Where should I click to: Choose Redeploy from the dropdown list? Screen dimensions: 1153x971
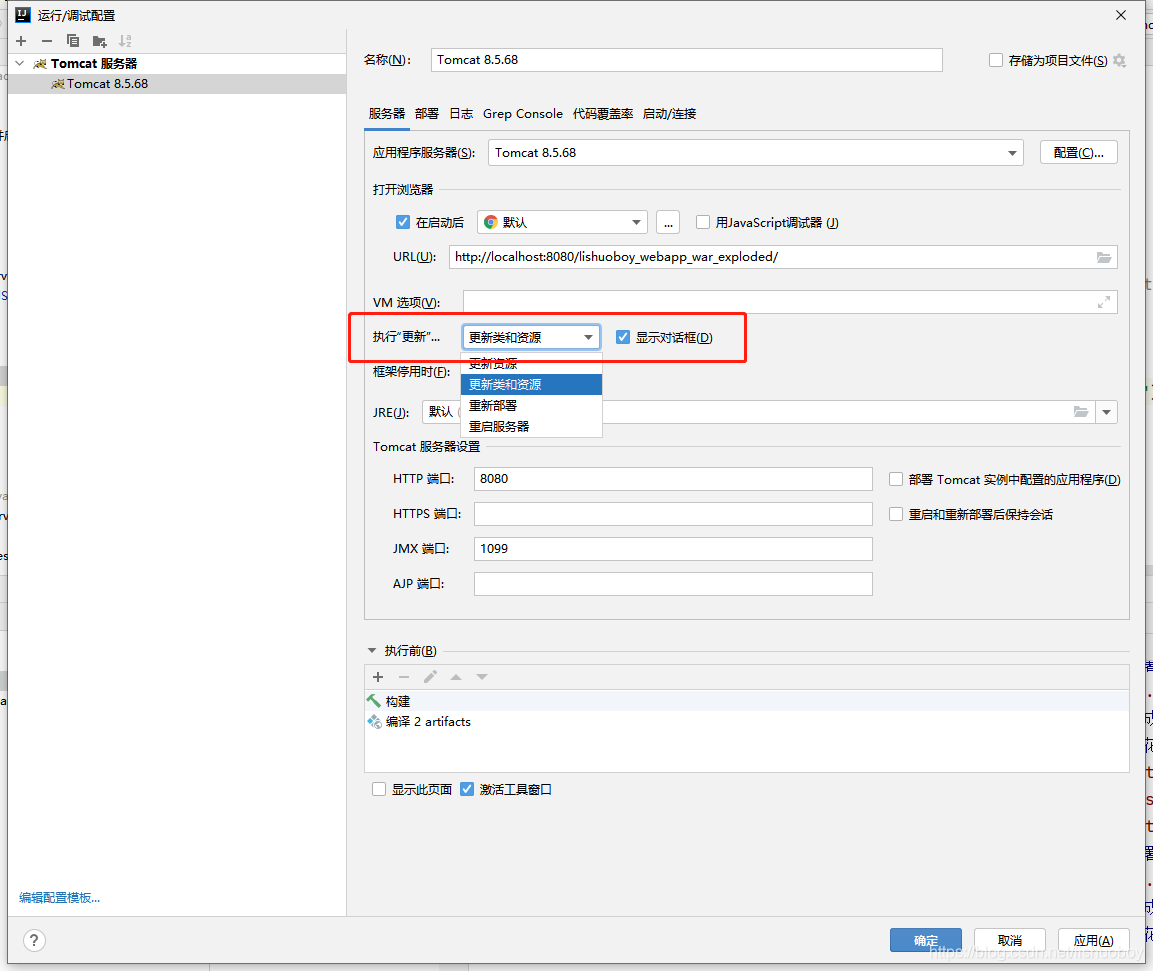tap(531, 405)
